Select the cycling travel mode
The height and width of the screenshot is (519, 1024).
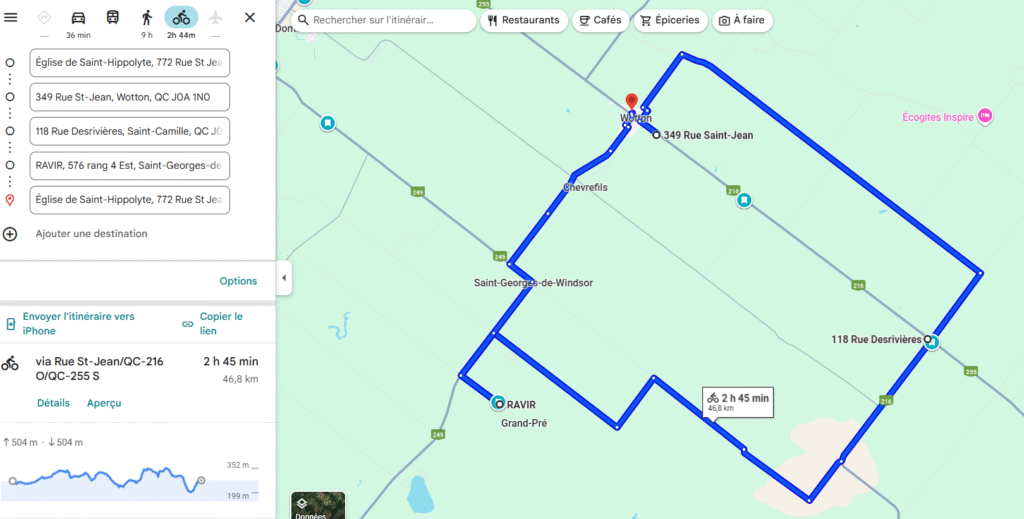coord(181,18)
